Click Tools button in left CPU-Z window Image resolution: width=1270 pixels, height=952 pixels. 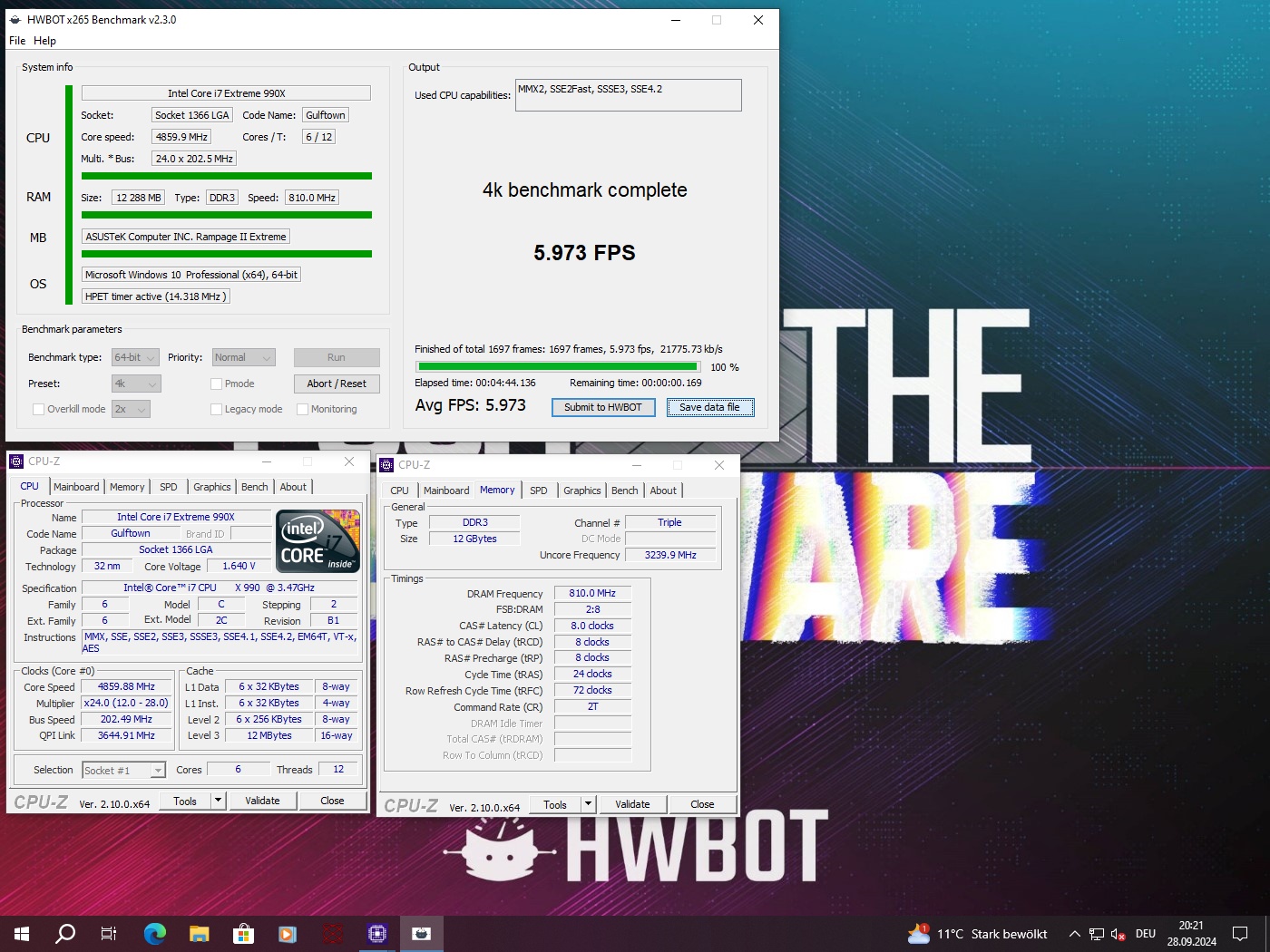pos(185,801)
